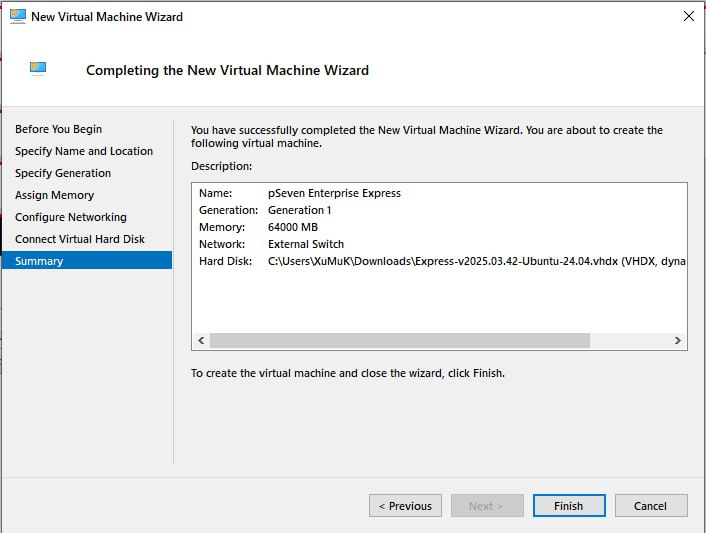This screenshot has width=706, height=533.
Task: Click the wizard icon in the title bar
Action: click(16, 17)
